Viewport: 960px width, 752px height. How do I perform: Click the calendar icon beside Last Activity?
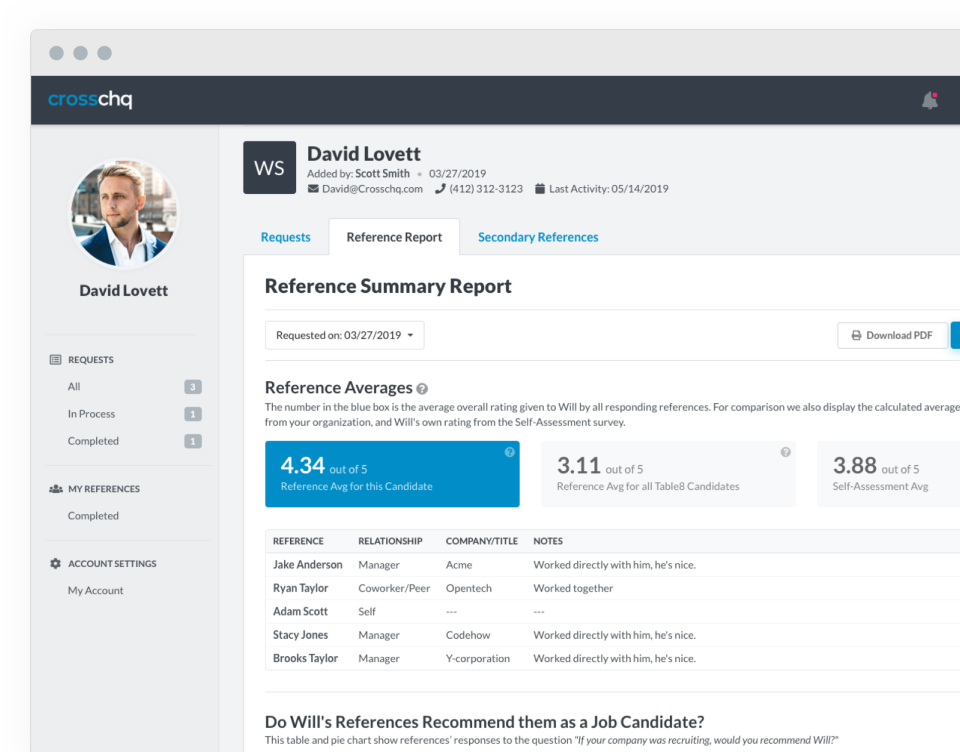[x=540, y=189]
